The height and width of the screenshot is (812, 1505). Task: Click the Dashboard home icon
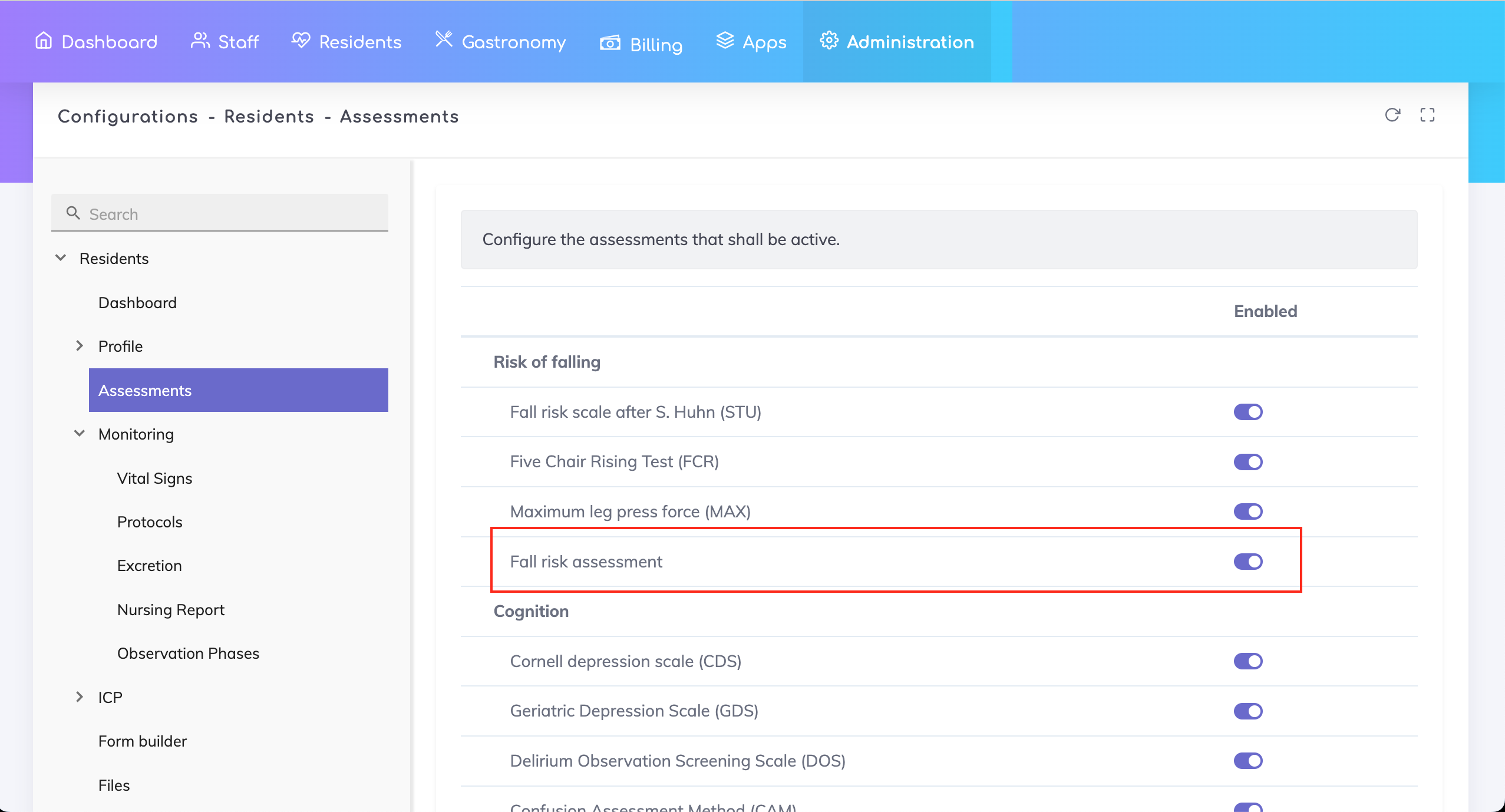(x=44, y=41)
